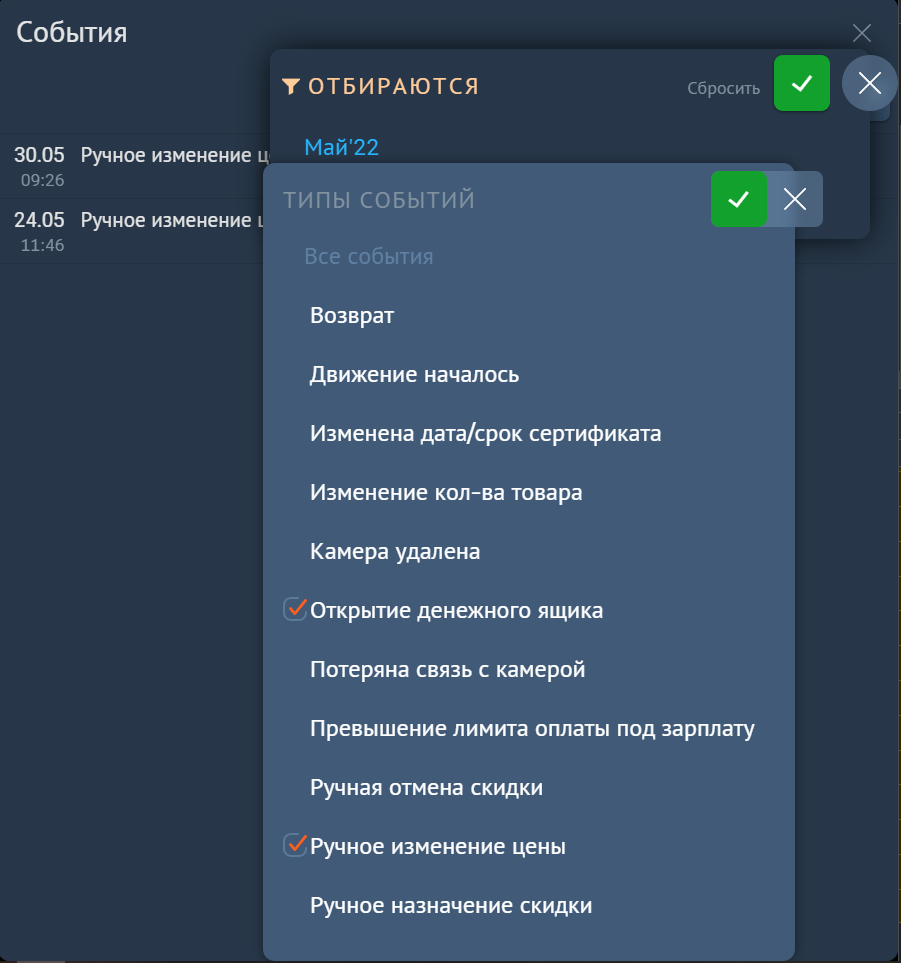Open the Май'22 period selector
901x963 pixels.
(341, 147)
